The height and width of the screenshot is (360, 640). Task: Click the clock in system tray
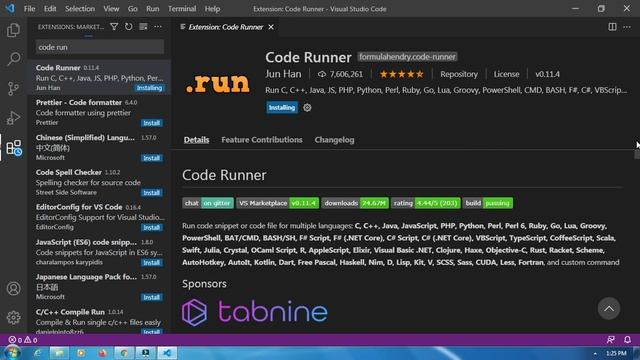(616, 353)
